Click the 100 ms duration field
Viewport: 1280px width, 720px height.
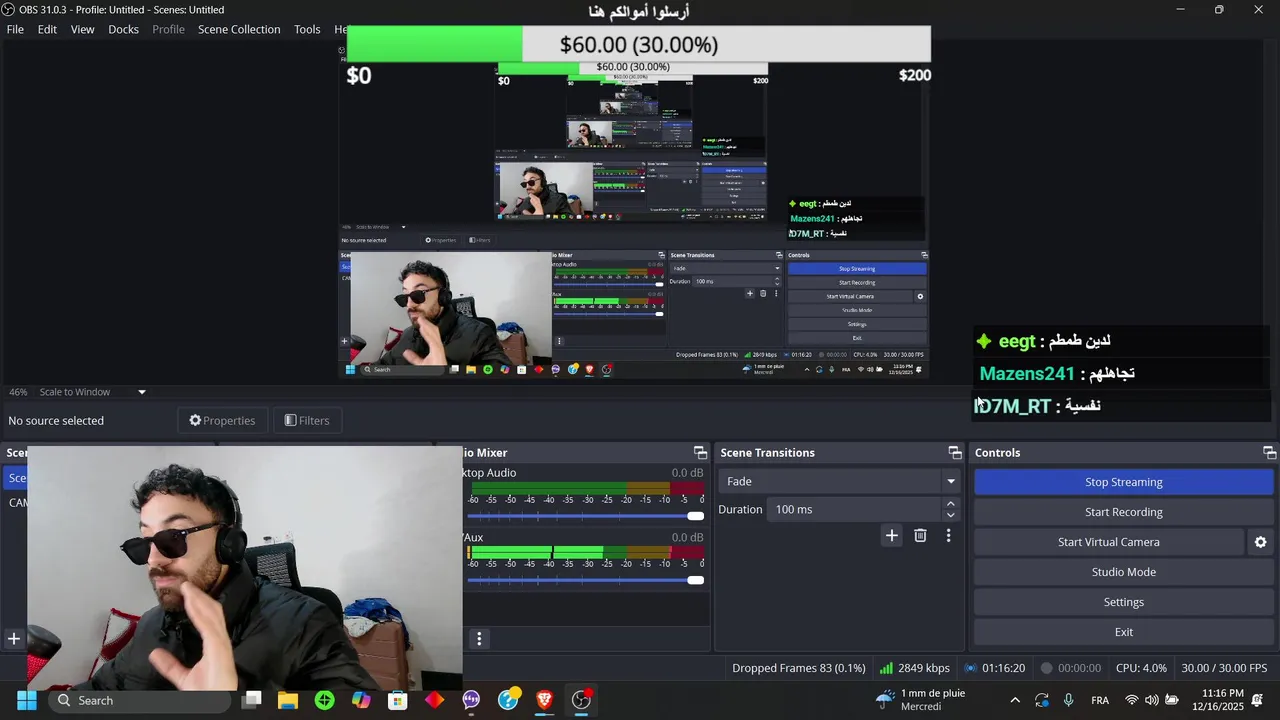click(854, 509)
